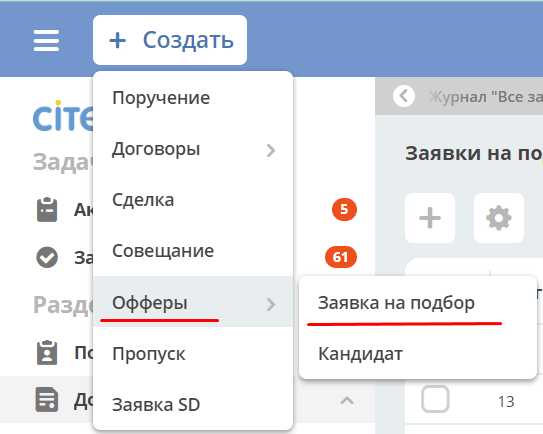Click the clipboard tasks icon in sidebar
This screenshot has height=434, width=543.
(x=47, y=209)
